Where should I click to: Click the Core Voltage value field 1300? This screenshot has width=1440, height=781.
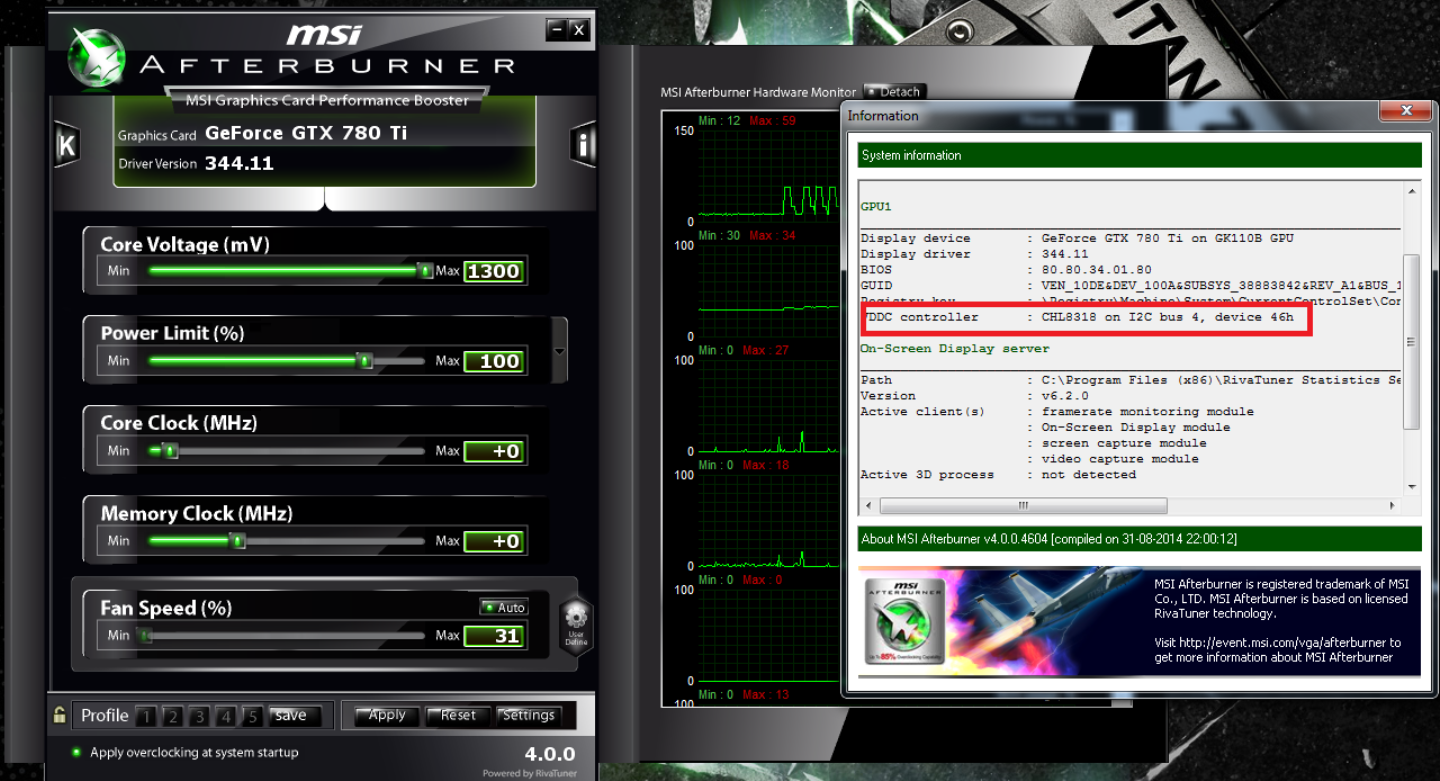(494, 271)
